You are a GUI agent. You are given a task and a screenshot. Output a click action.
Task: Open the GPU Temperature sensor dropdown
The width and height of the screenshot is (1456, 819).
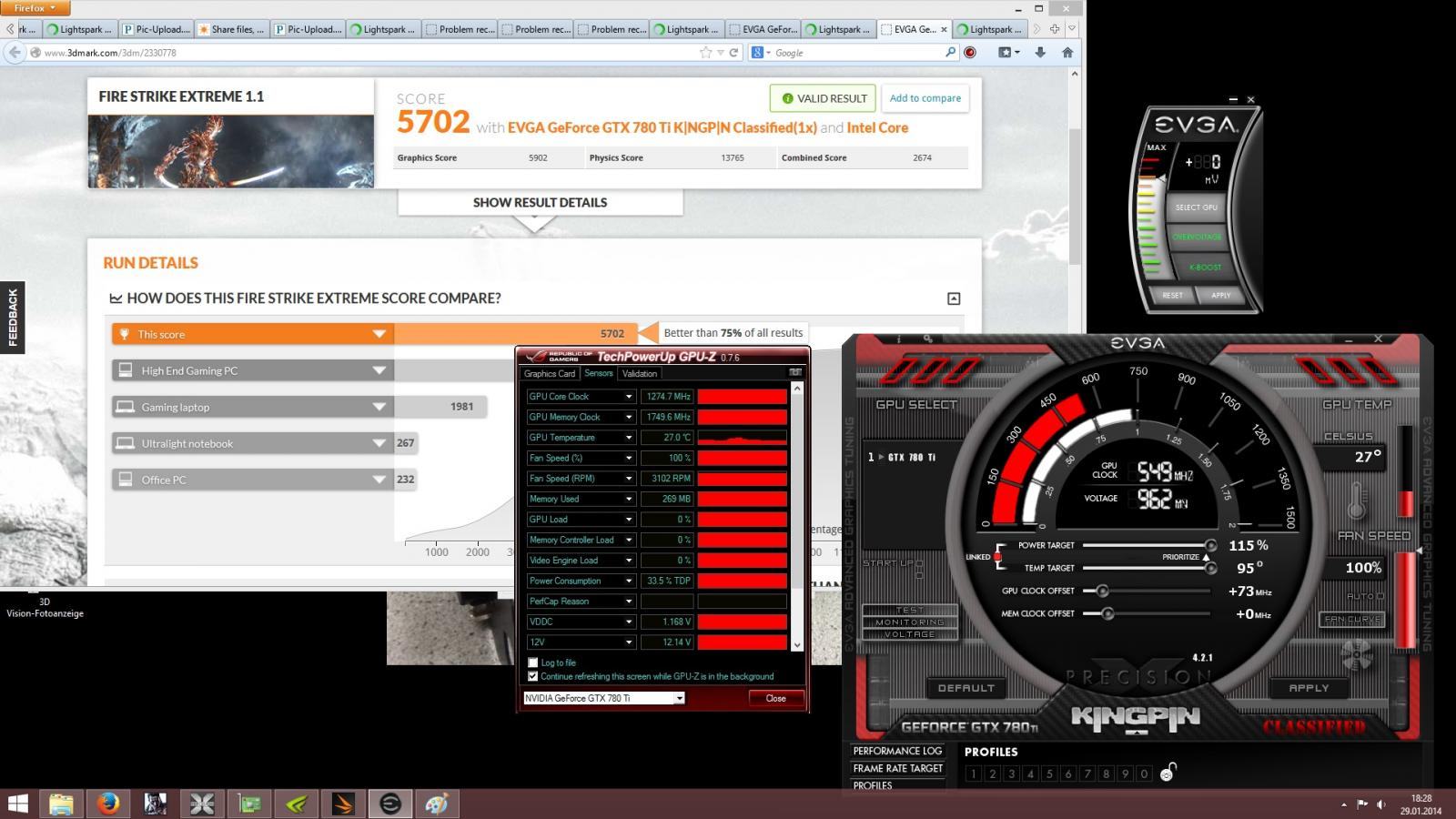[x=628, y=438]
